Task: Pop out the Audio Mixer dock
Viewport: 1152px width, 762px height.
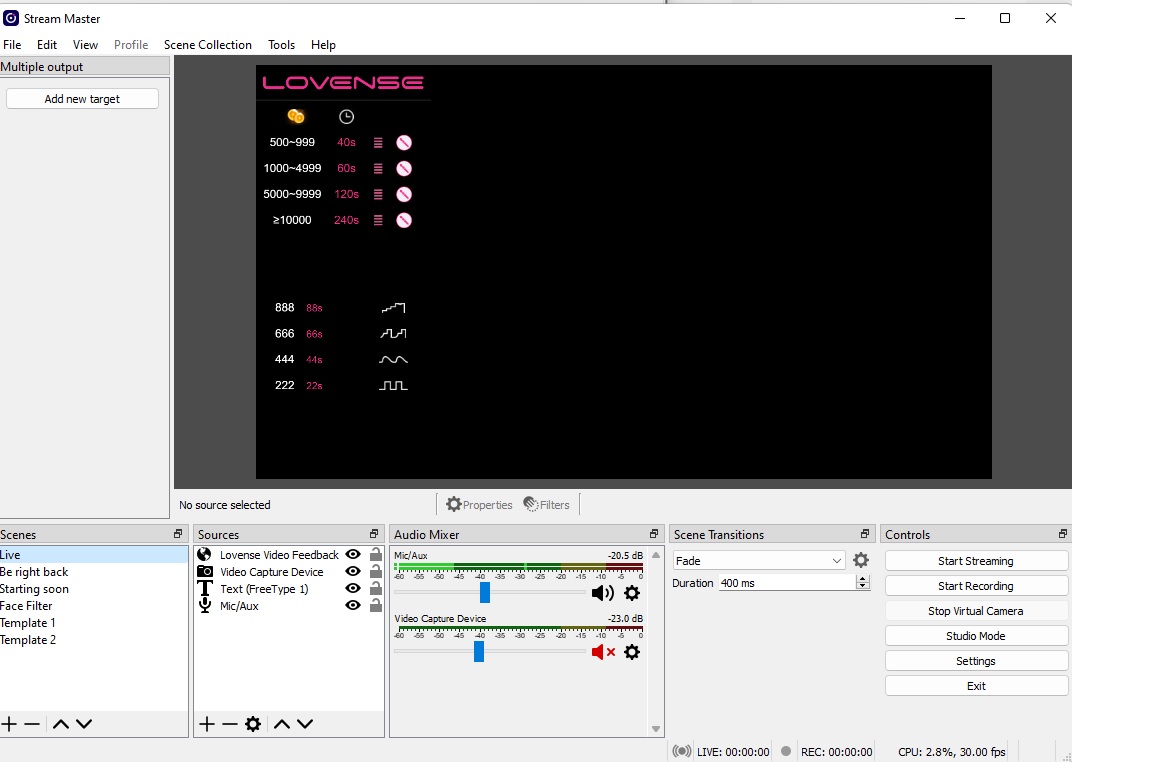Action: pos(654,534)
